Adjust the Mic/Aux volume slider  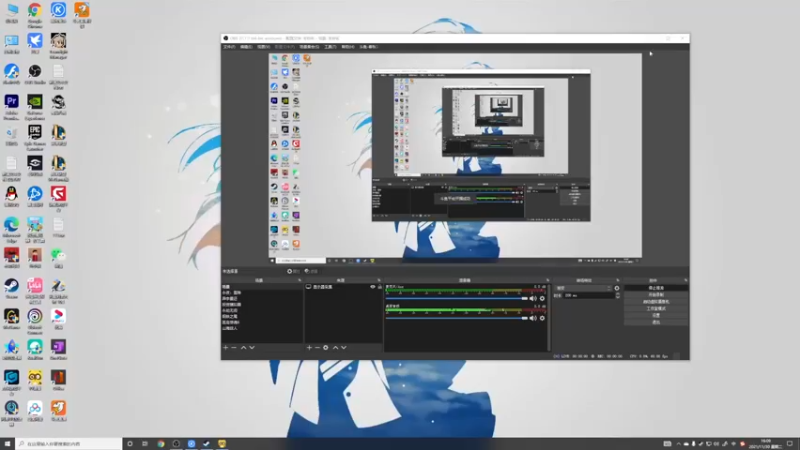tap(457, 298)
